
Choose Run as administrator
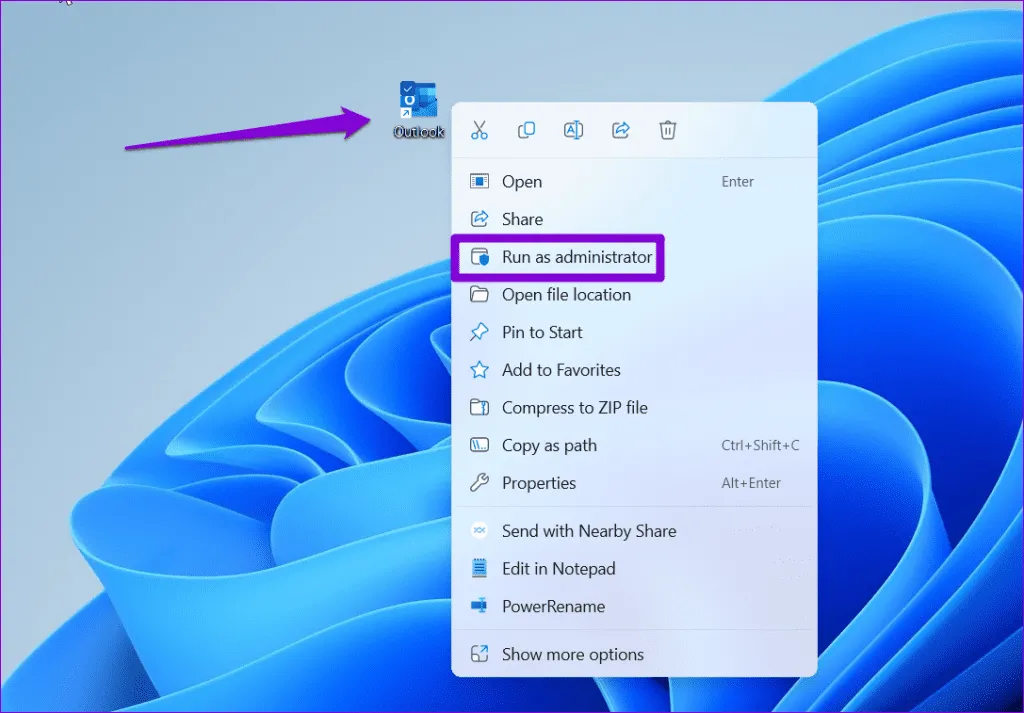click(x=576, y=257)
